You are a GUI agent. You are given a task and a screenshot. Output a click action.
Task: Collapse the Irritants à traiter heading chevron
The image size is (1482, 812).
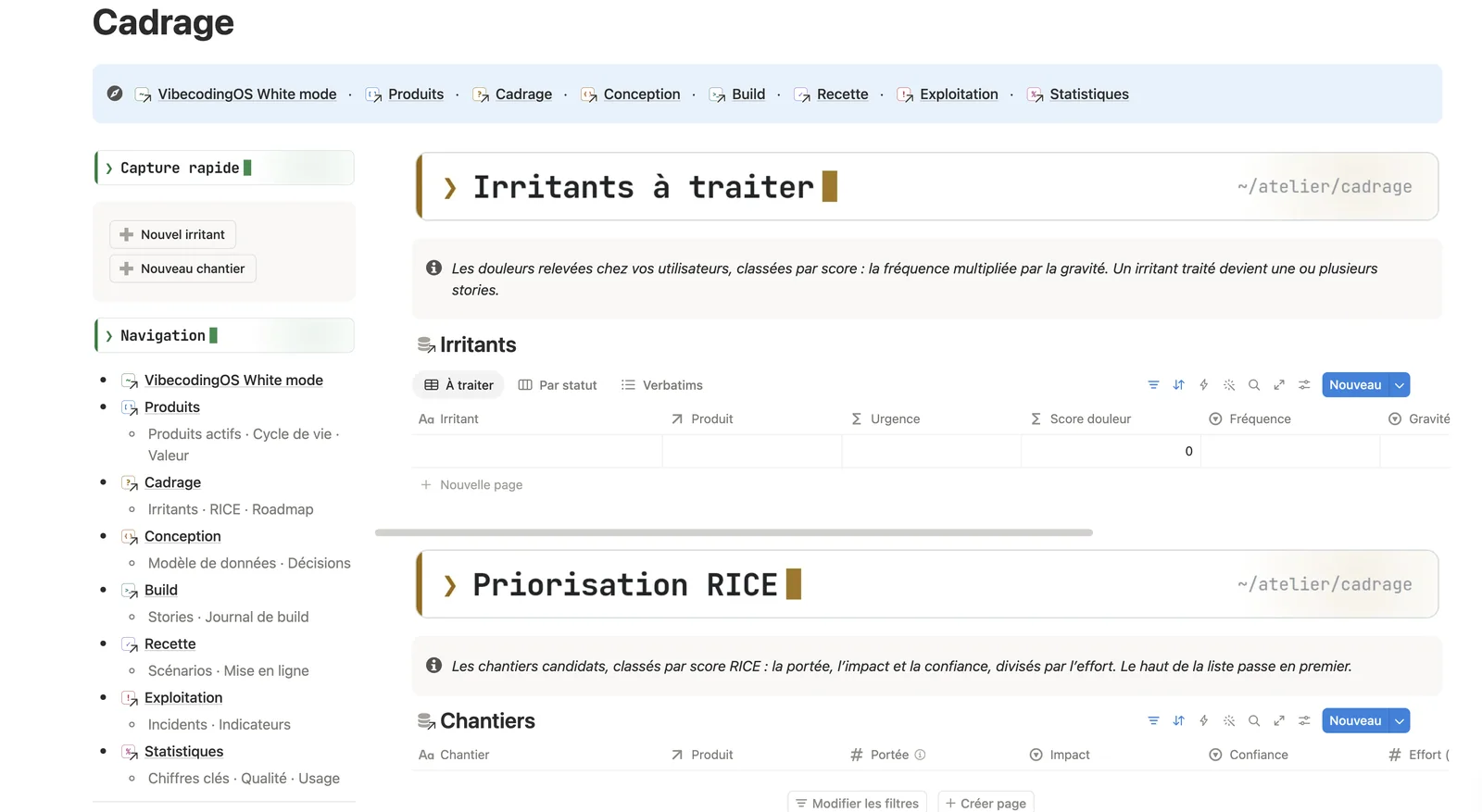450,188
